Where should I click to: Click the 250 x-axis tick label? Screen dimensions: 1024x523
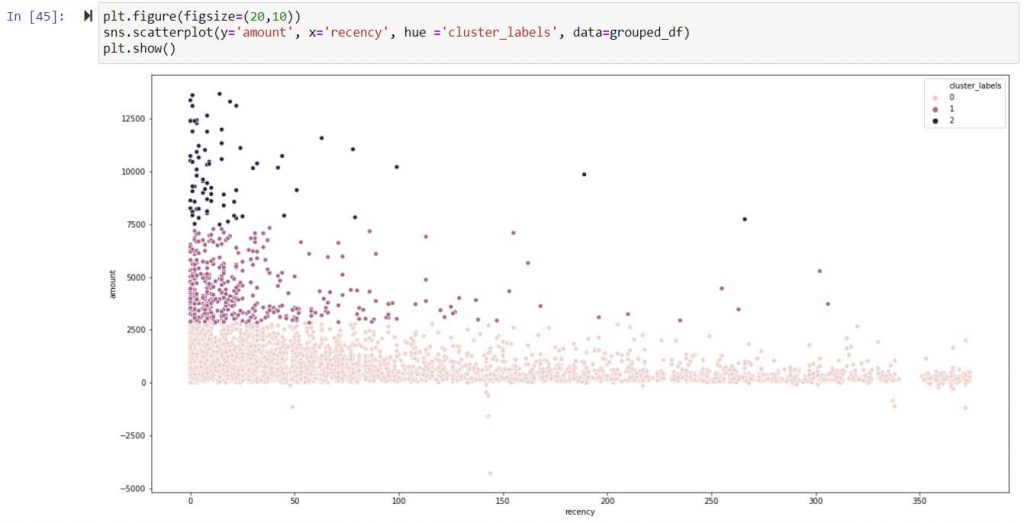pyautogui.click(x=711, y=501)
